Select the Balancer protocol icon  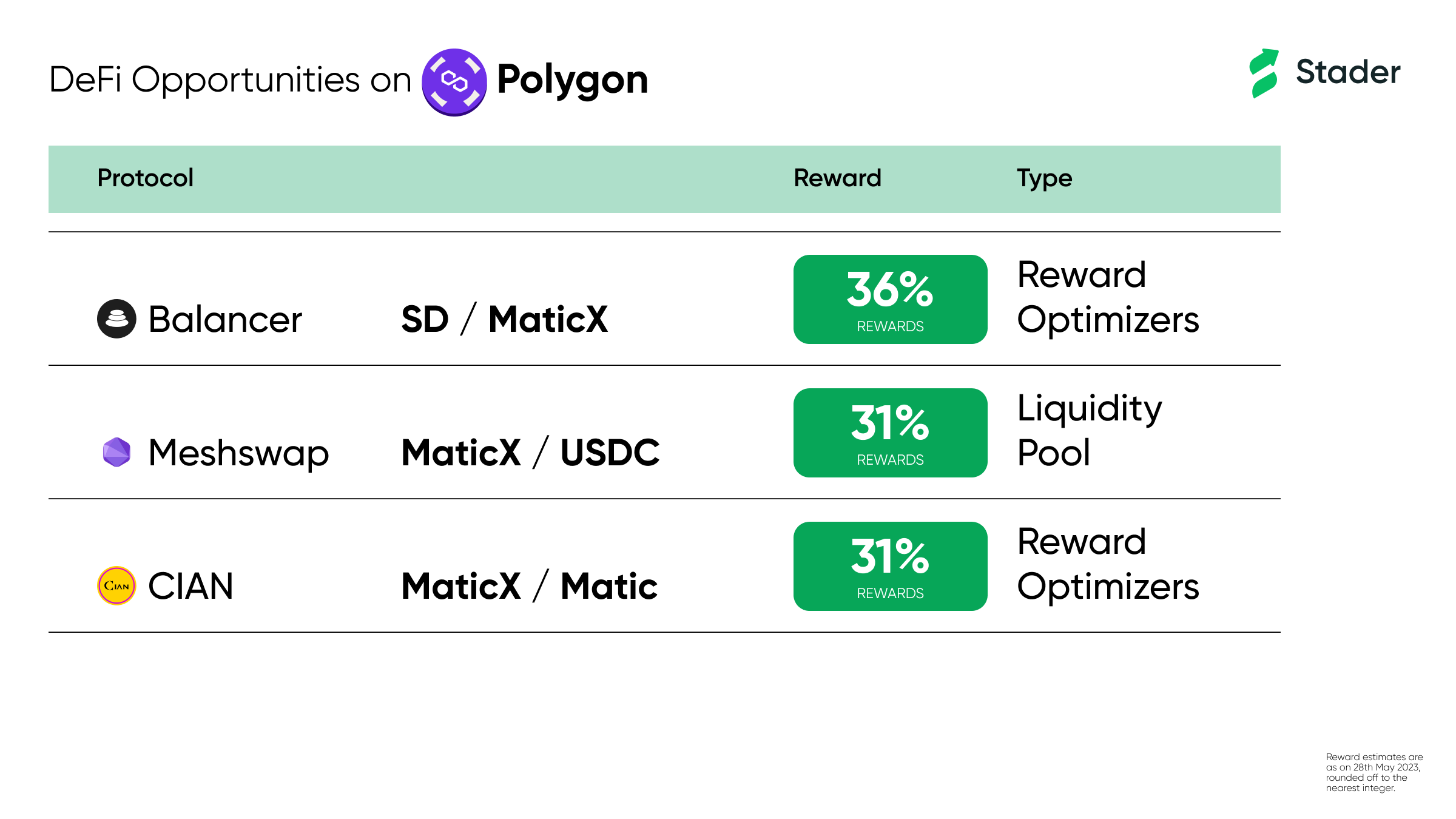coord(116,318)
